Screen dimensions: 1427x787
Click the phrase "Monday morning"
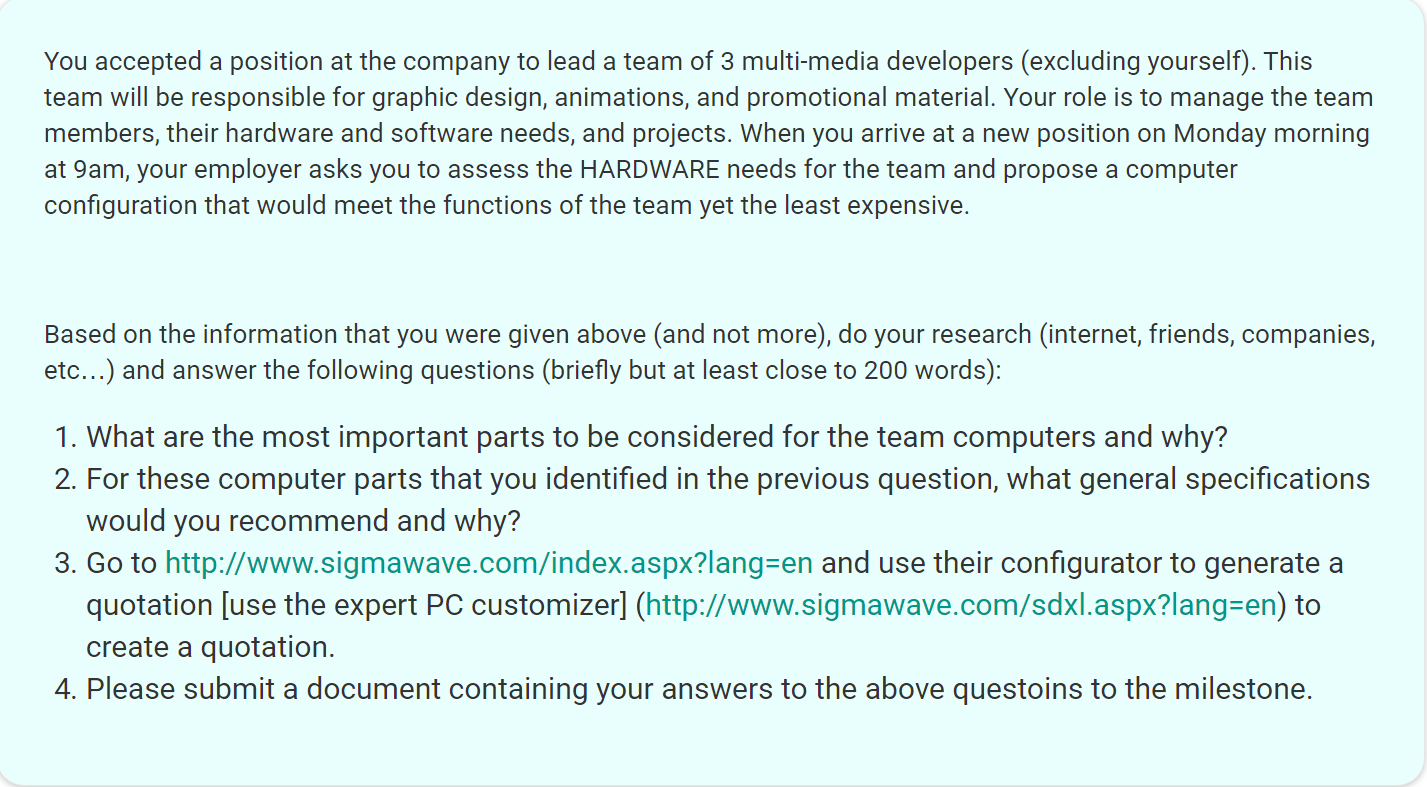click(1271, 133)
